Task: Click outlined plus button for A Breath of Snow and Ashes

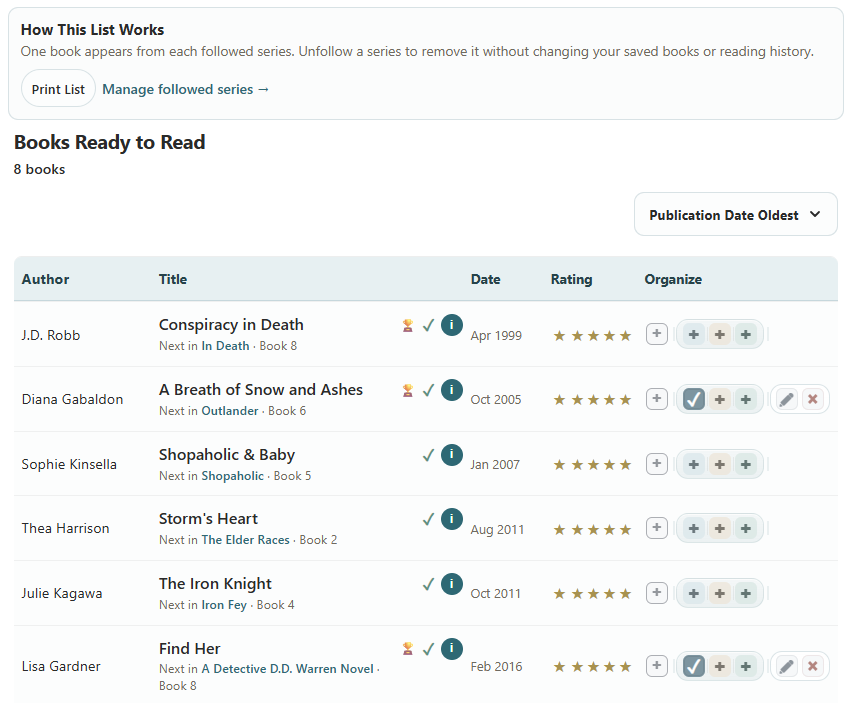Action: [657, 399]
